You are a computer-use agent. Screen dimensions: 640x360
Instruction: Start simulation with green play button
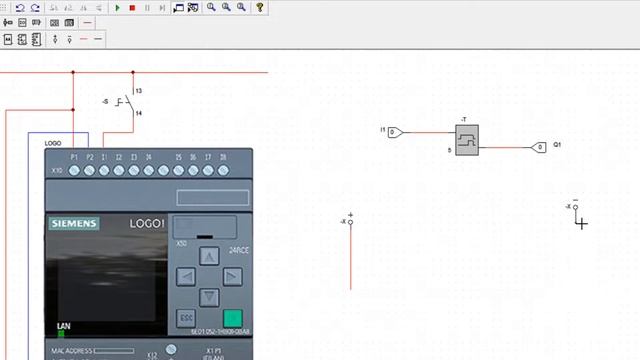(x=118, y=8)
